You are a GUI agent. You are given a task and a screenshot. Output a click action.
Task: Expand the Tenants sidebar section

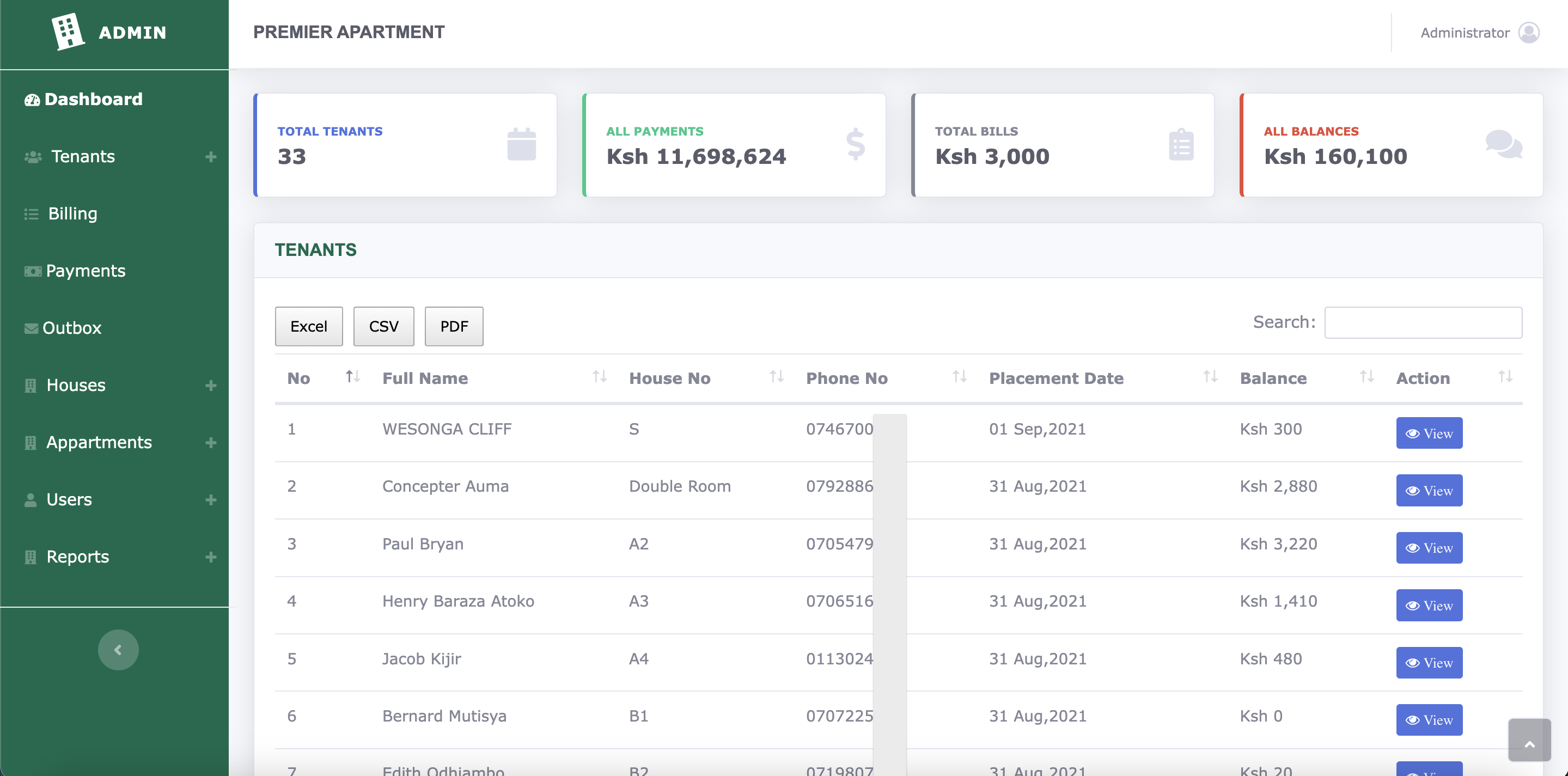(211, 156)
